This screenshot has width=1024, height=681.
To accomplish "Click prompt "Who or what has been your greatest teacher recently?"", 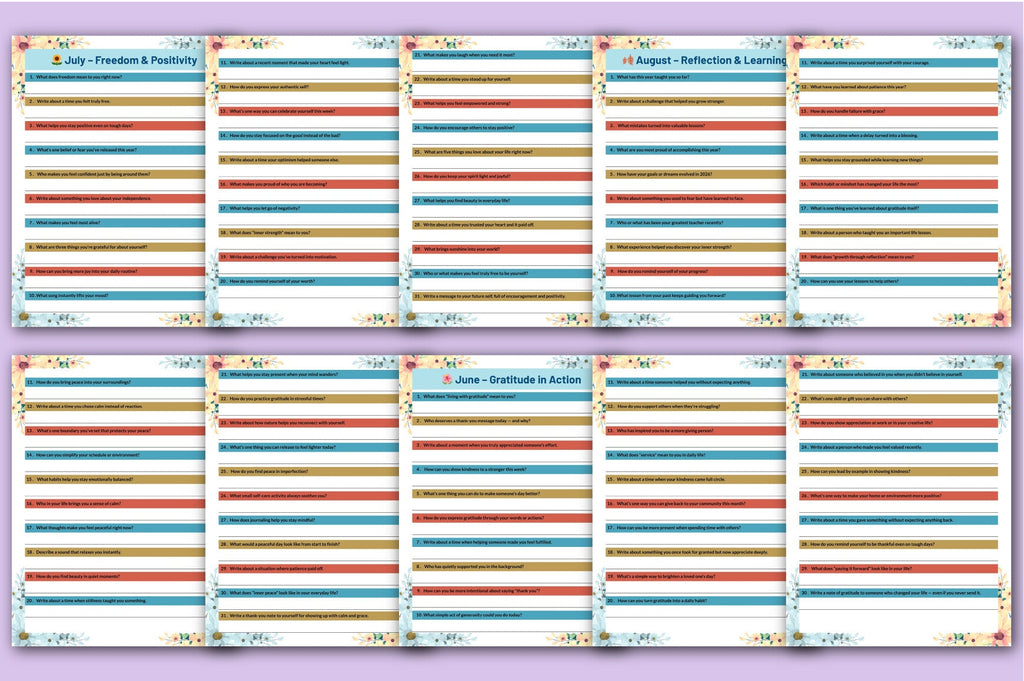I will click(x=696, y=223).
